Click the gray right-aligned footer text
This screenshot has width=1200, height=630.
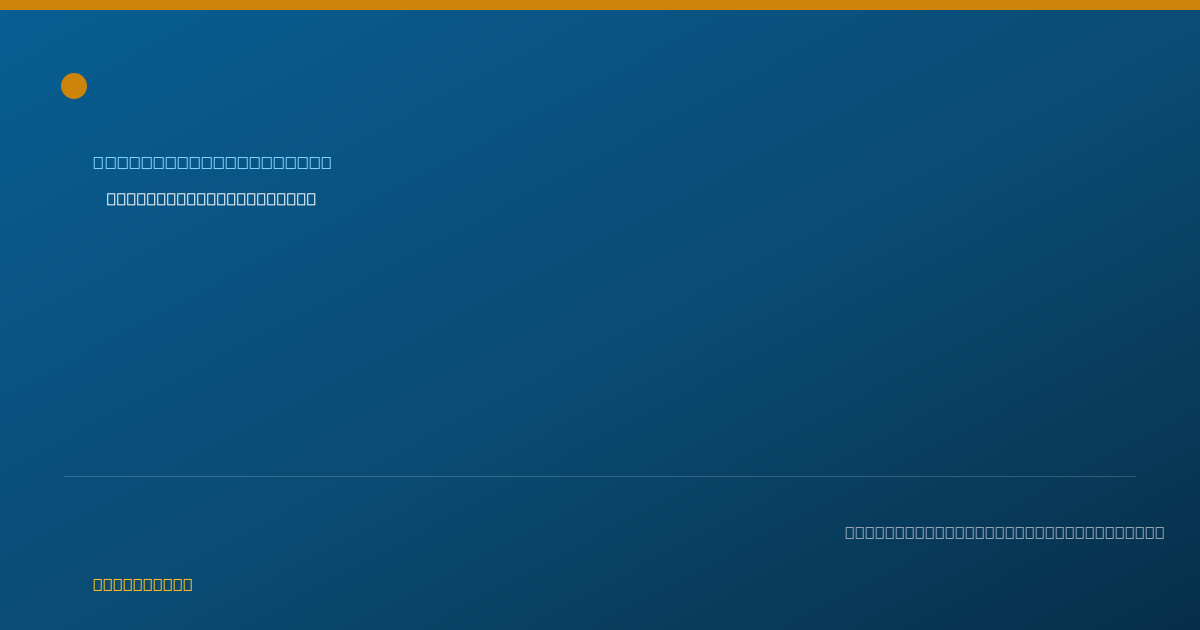[x=1004, y=532]
